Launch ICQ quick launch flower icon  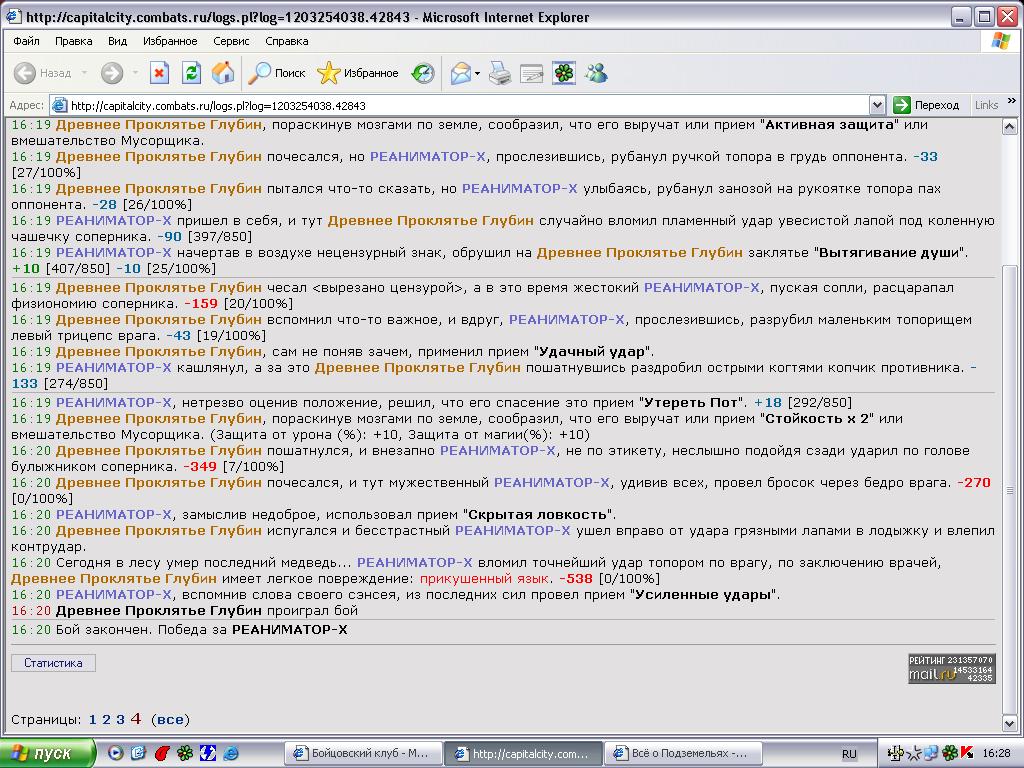[185, 753]
